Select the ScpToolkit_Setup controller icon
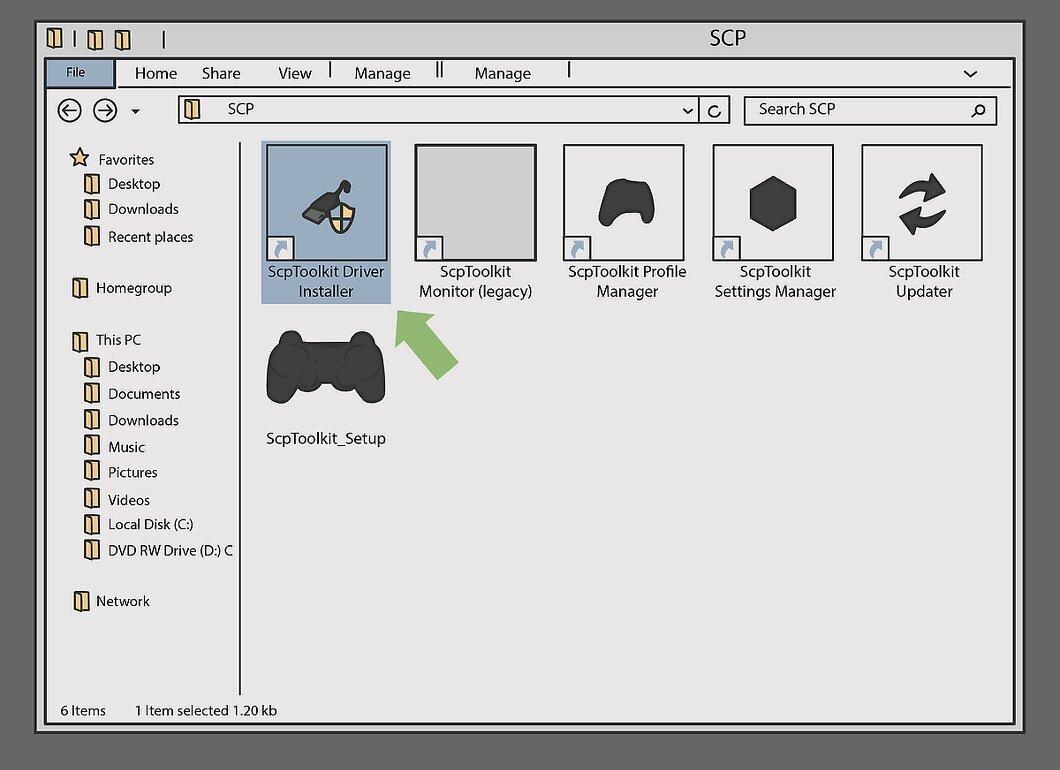The width and height of the screenshot is (1060, 770). (326, 367)
